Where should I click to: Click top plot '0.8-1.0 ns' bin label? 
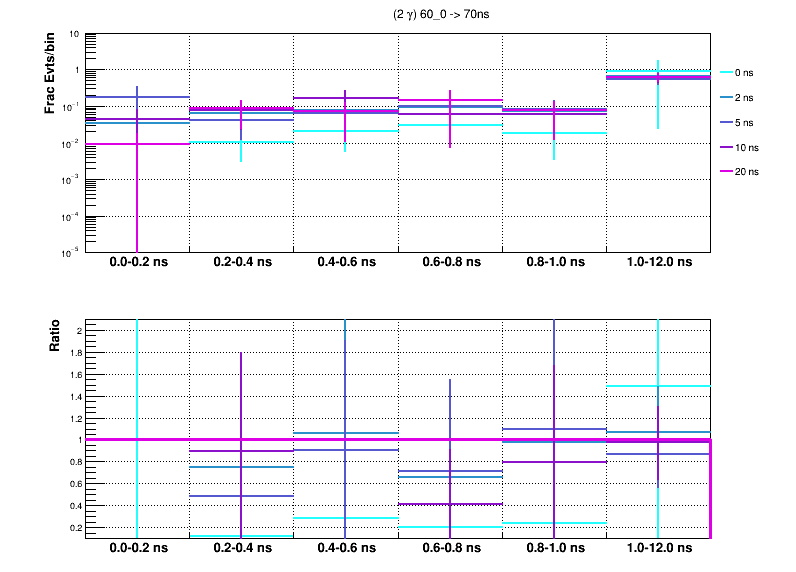[553, 263]
